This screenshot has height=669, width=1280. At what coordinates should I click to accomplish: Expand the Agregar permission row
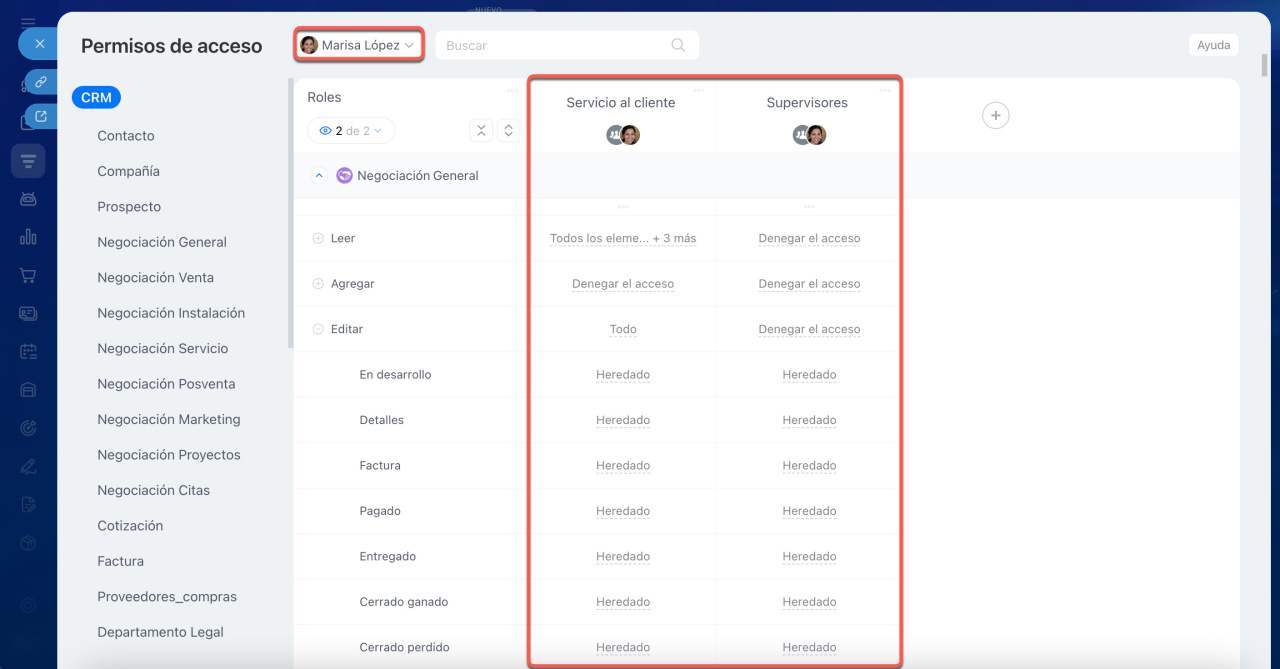click(318, 284)
